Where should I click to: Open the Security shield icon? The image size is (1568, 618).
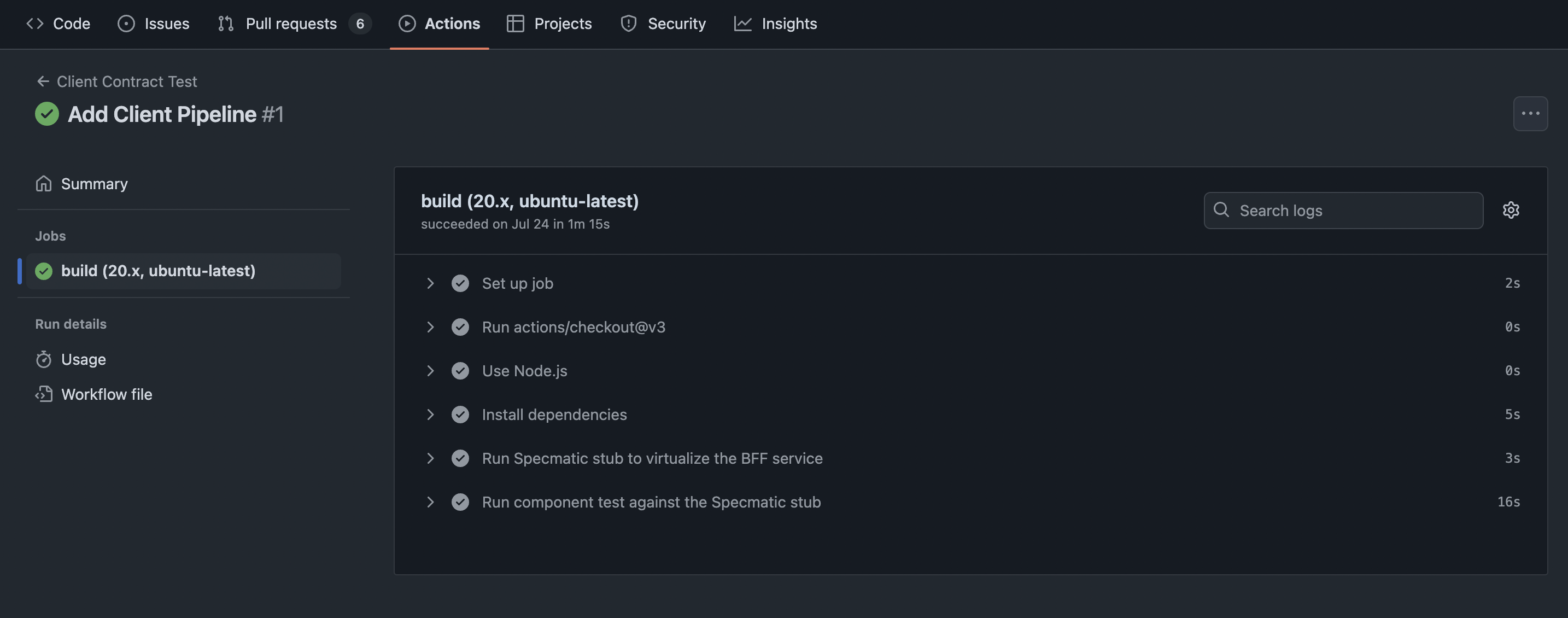point(628,24)
